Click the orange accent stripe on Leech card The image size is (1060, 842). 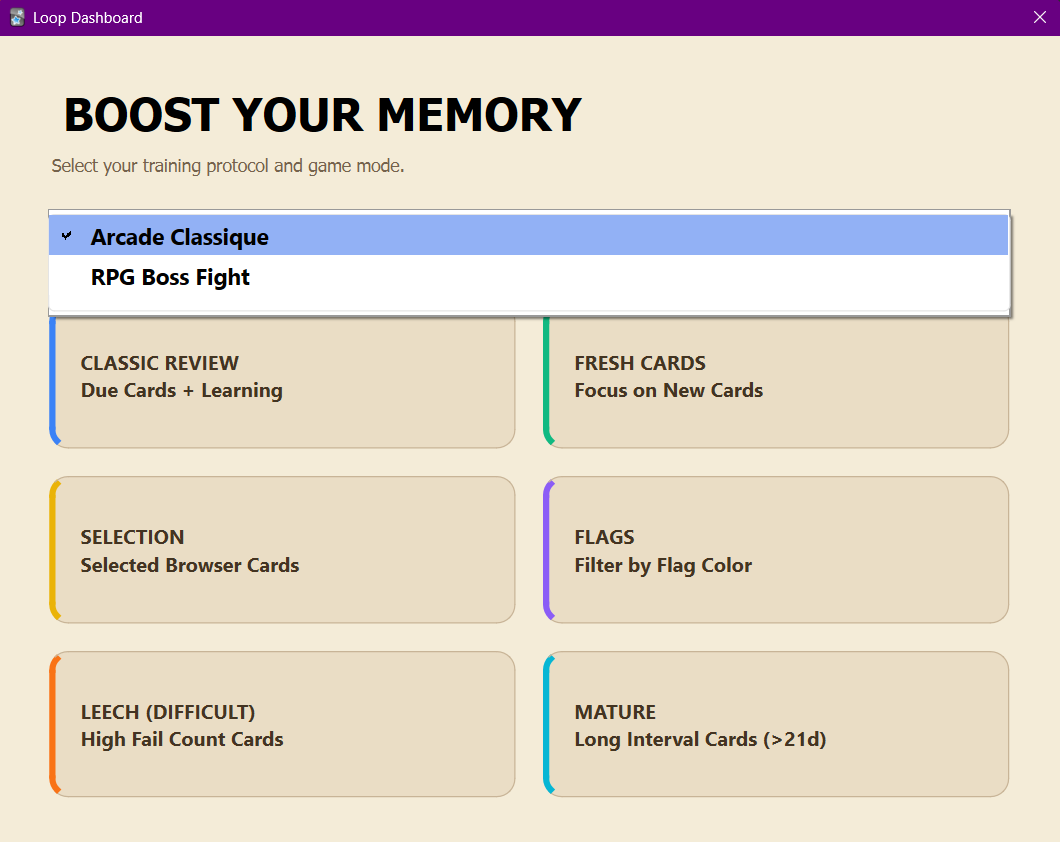pyautogui.click(x=52, y=724)
